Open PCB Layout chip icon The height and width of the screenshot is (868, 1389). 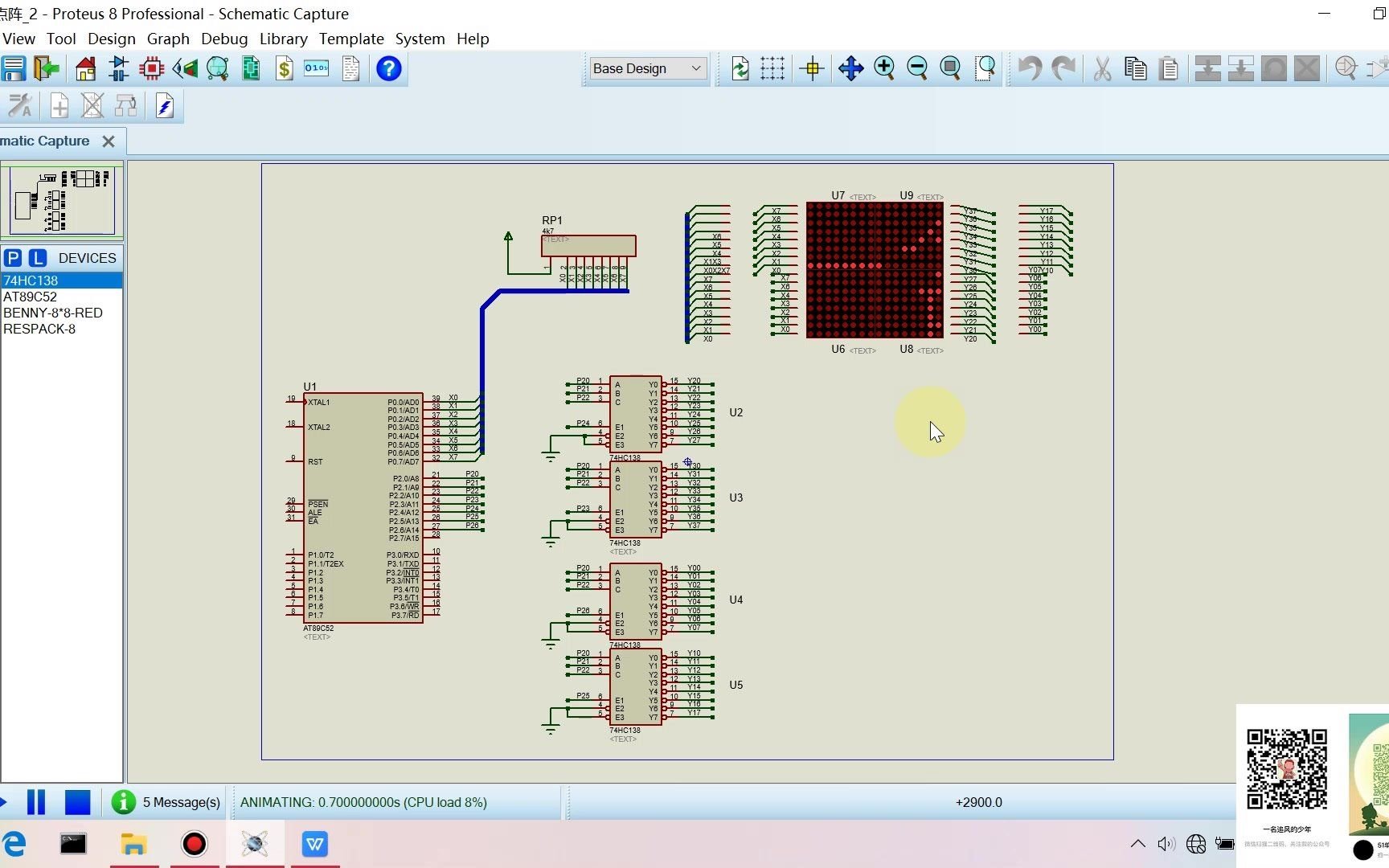click(x=151, y=69)
